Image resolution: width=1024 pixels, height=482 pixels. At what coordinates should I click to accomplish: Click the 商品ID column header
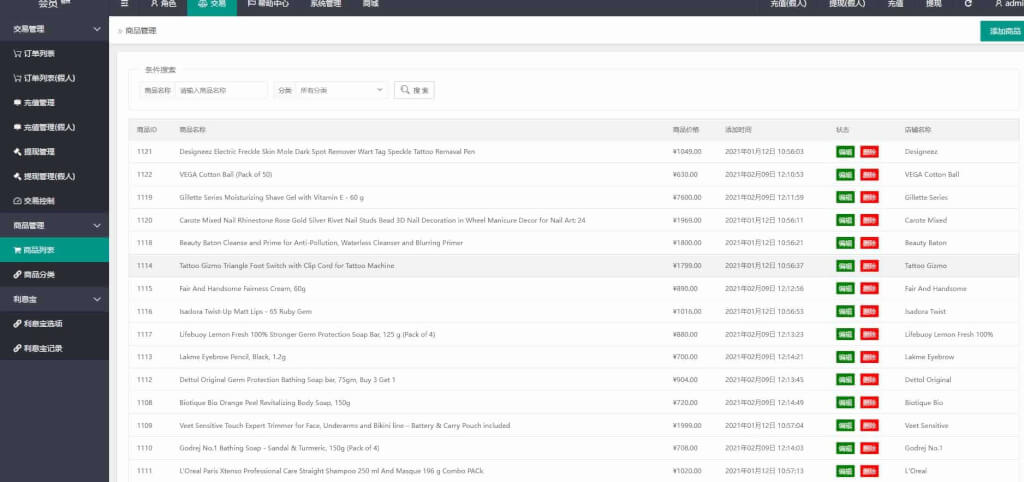(146, 130)
